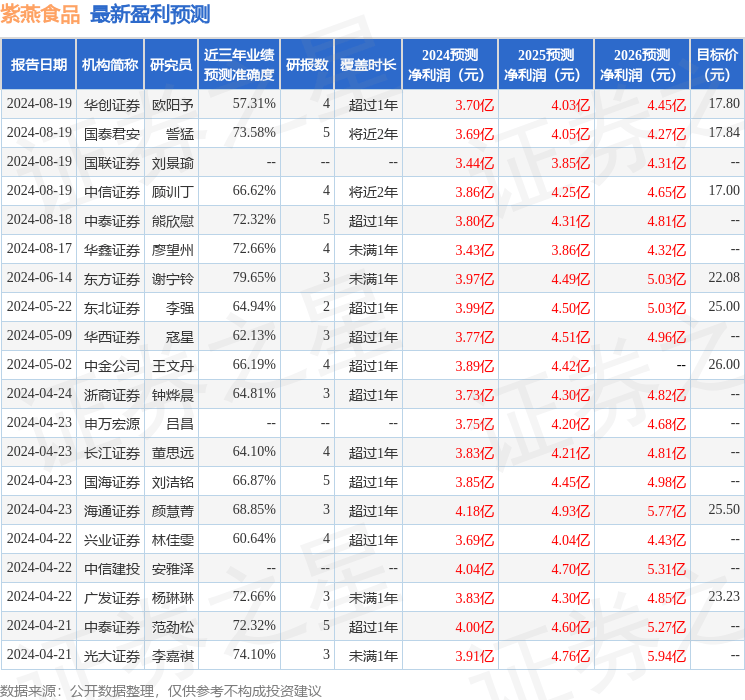Click the 5.94亿 net profit forecast

point(667,656)
